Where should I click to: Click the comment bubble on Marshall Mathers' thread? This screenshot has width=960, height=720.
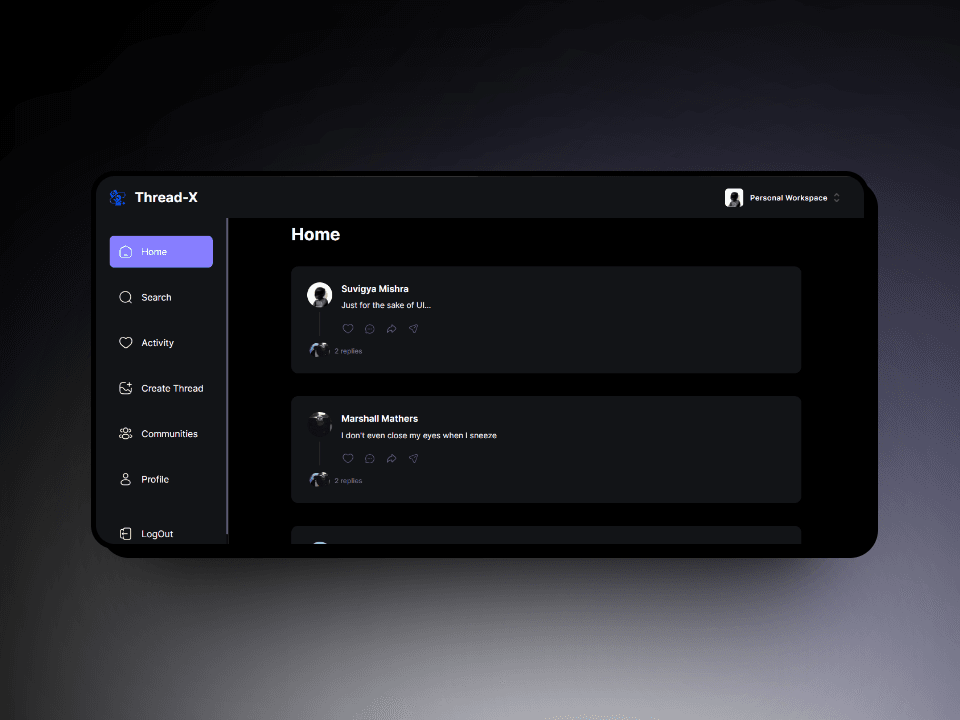tap(370, 459)
